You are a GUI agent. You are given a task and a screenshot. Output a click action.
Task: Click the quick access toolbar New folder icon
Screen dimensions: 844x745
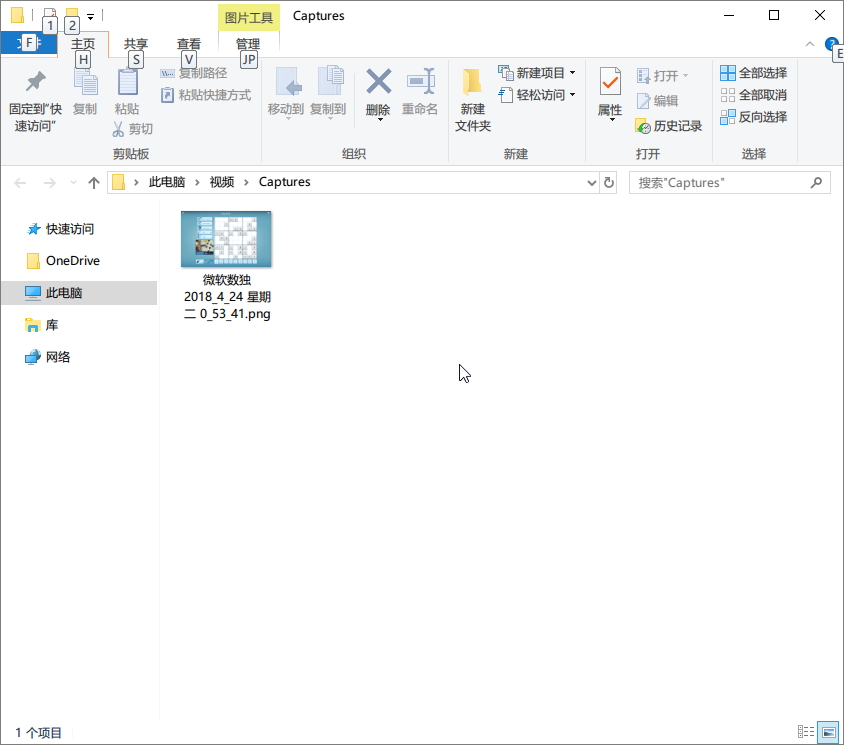click(72, 15)
